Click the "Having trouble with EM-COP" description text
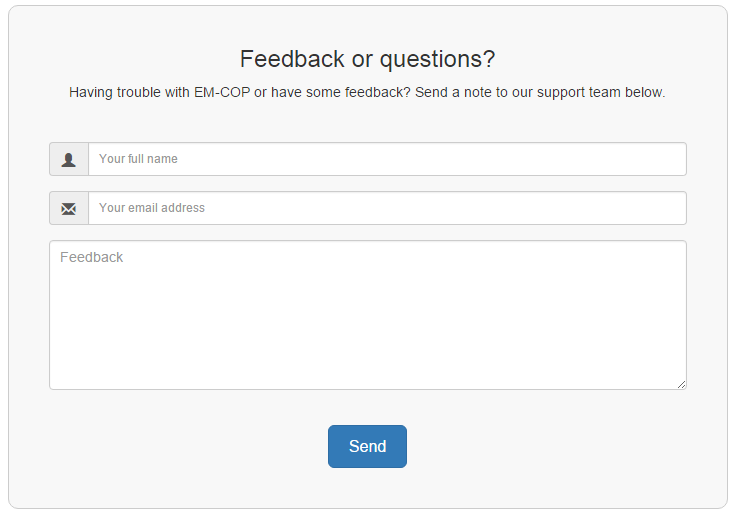 367,93
